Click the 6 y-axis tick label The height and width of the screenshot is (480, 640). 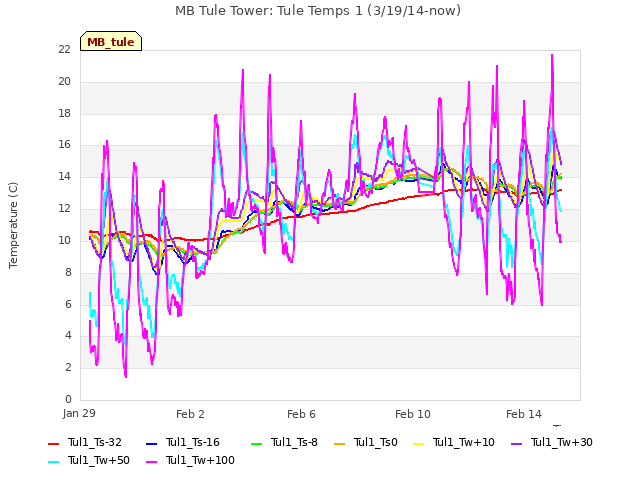pos(68,304)
